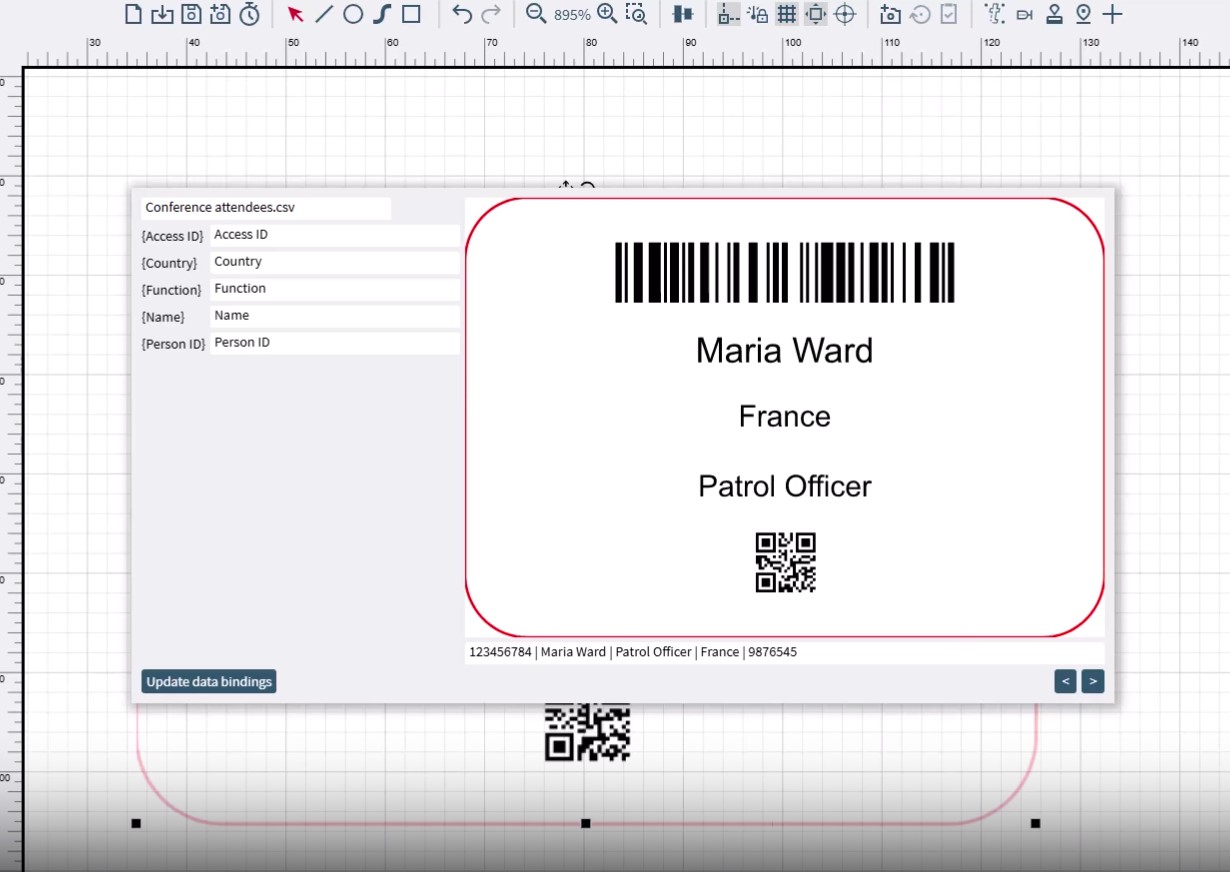Select the circle shape tool

(353, 14)
